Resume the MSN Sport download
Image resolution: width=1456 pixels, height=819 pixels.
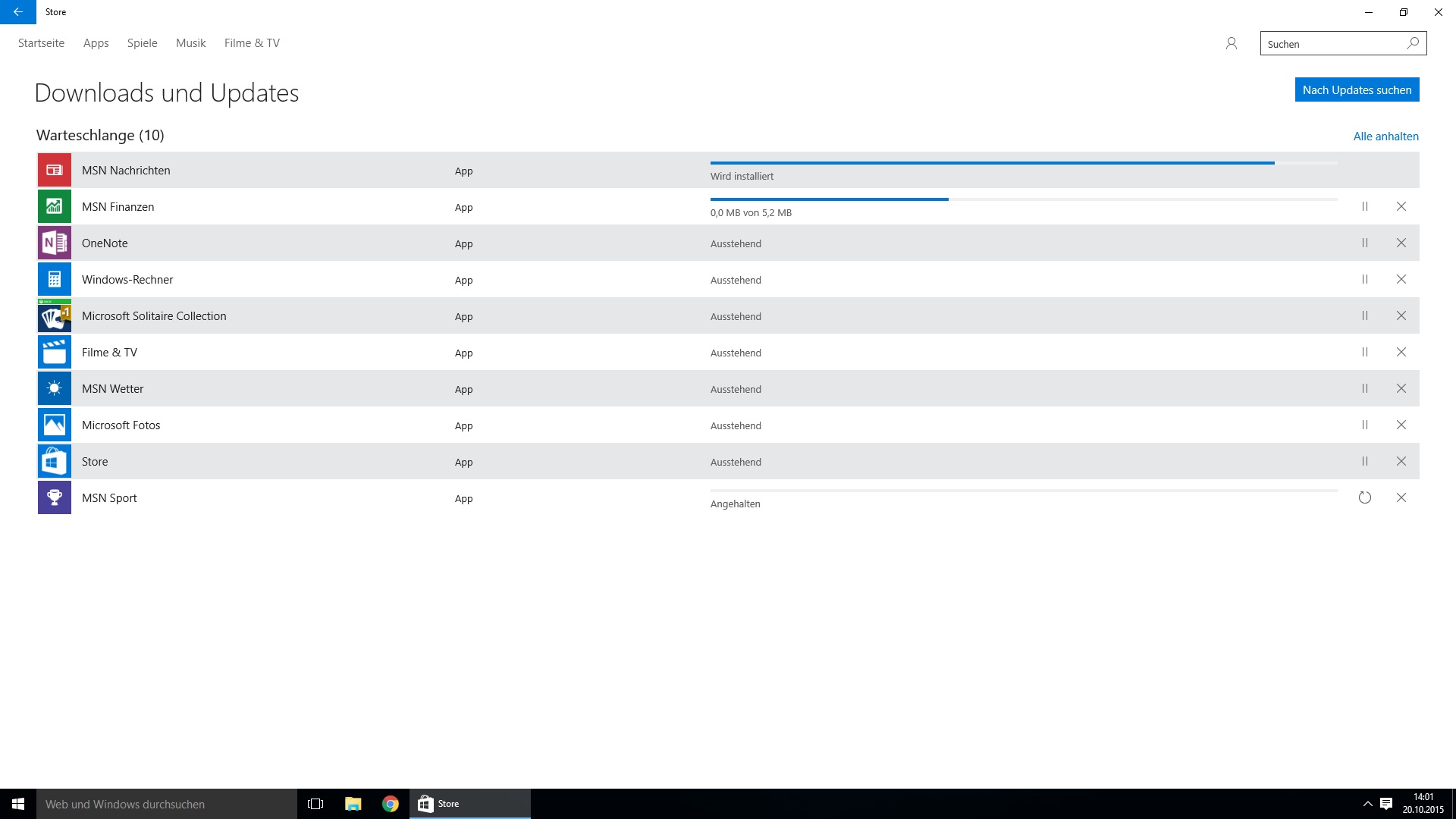(x=1365, y=498)
